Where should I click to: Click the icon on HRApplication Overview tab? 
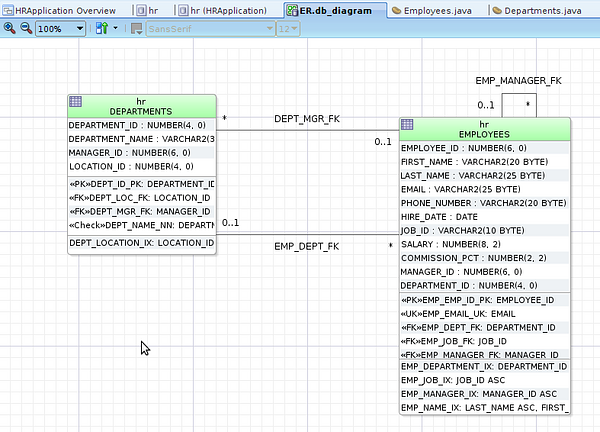pos(8,9)
